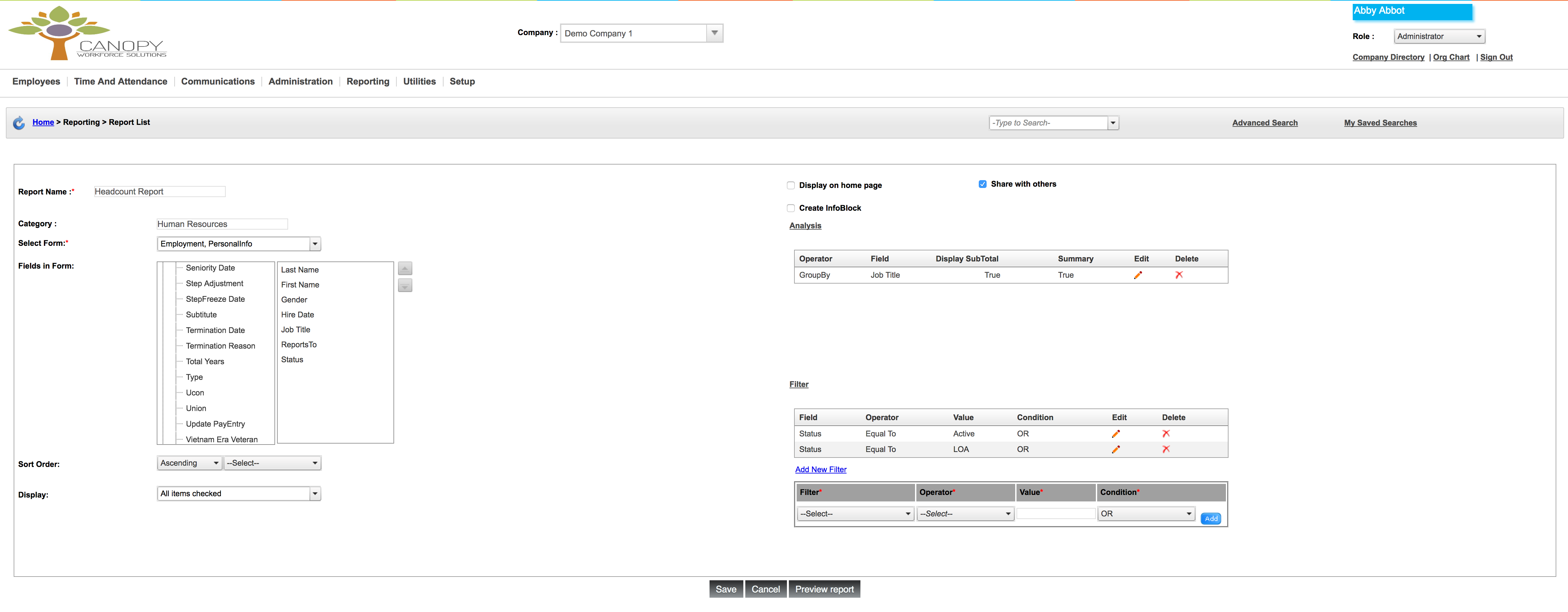
Task: Delete the GroupBy Job Title analysis row
Action: pos(1178,275)
